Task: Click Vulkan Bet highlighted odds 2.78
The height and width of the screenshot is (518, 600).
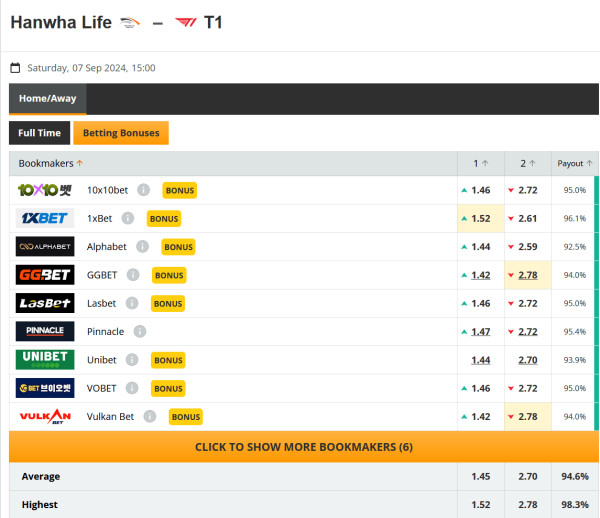Action: pyautogui.click(x=528, y=417)
